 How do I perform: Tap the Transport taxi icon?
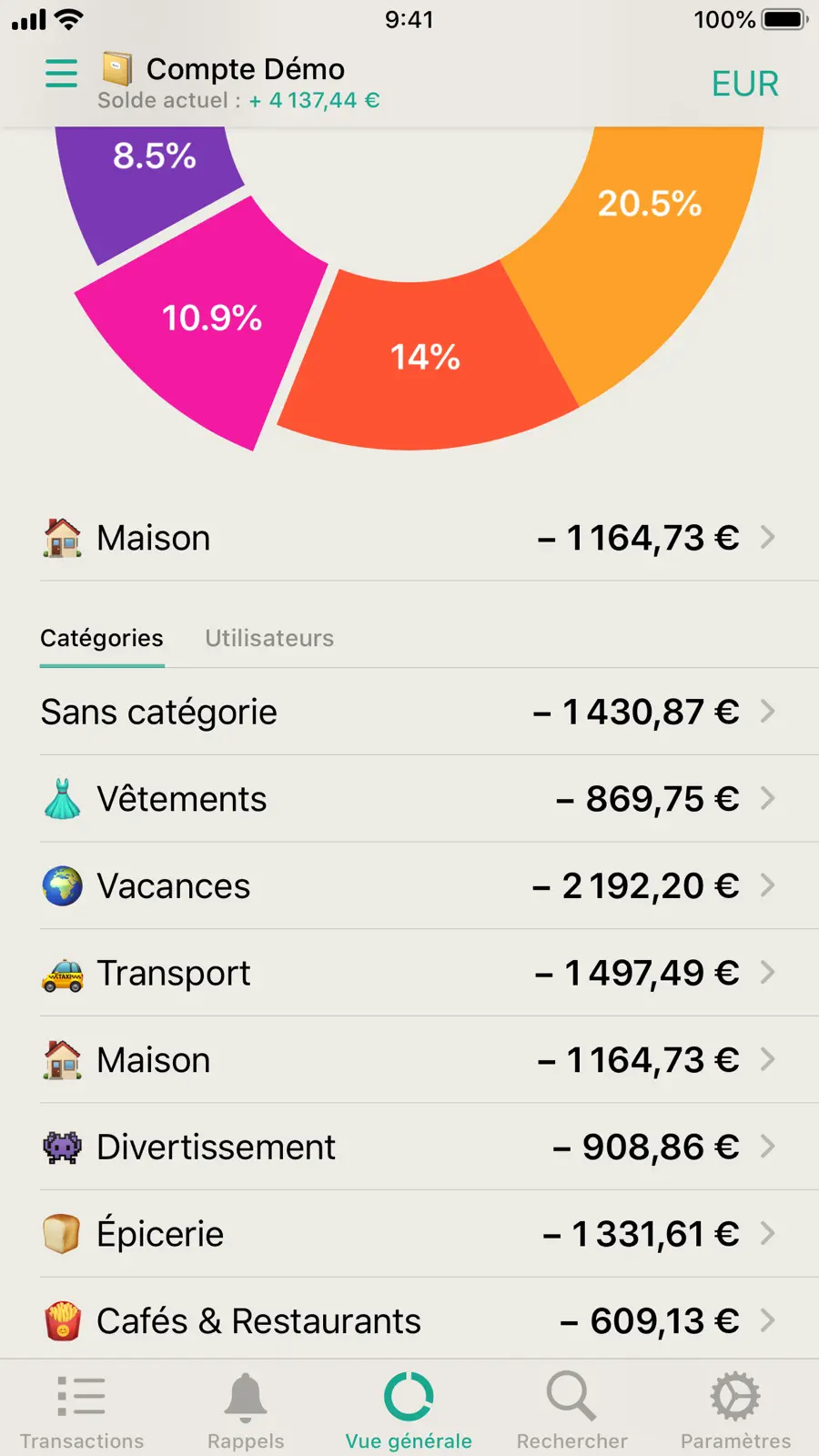63,974
